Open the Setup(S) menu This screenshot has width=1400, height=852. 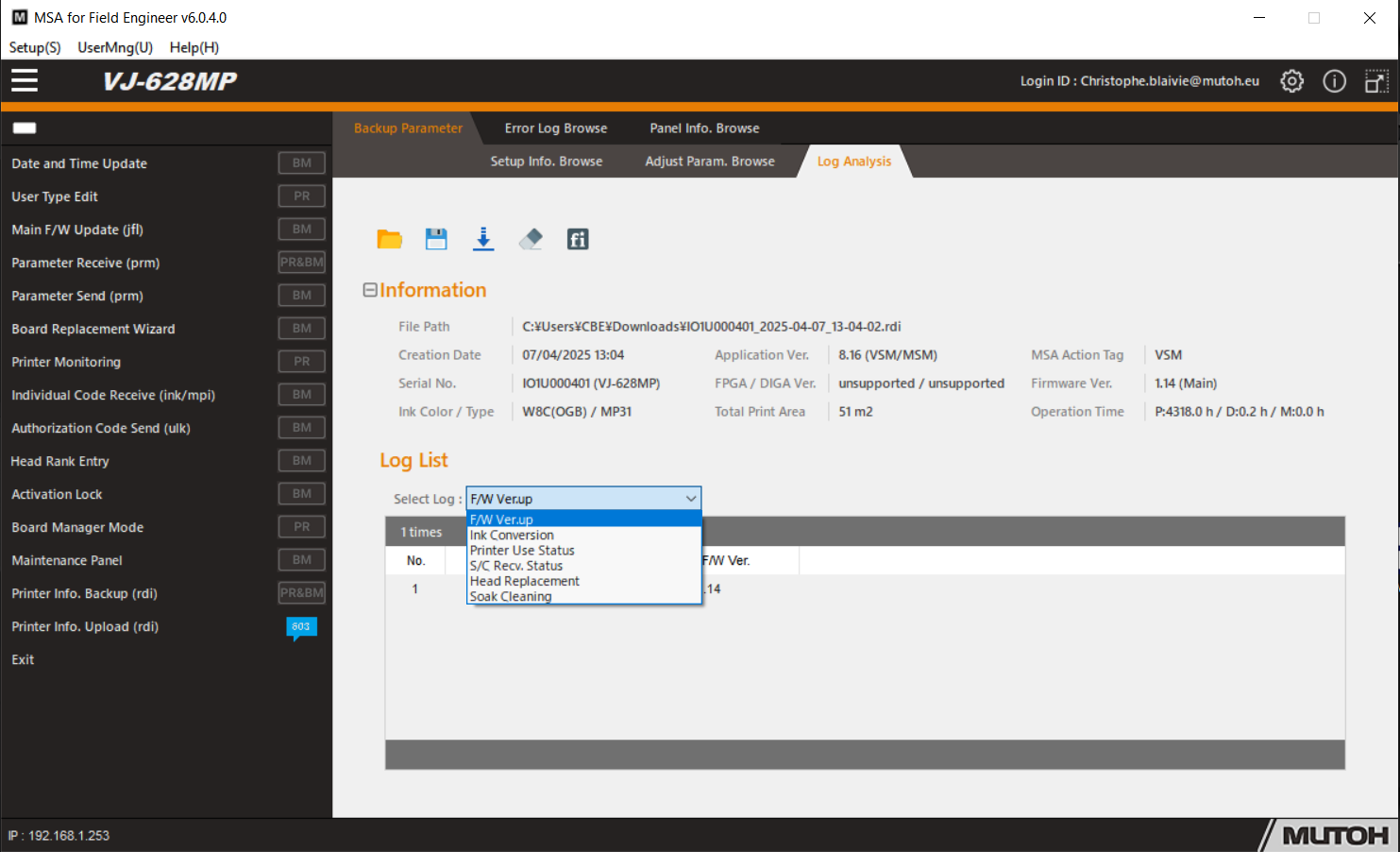point(35,47)
